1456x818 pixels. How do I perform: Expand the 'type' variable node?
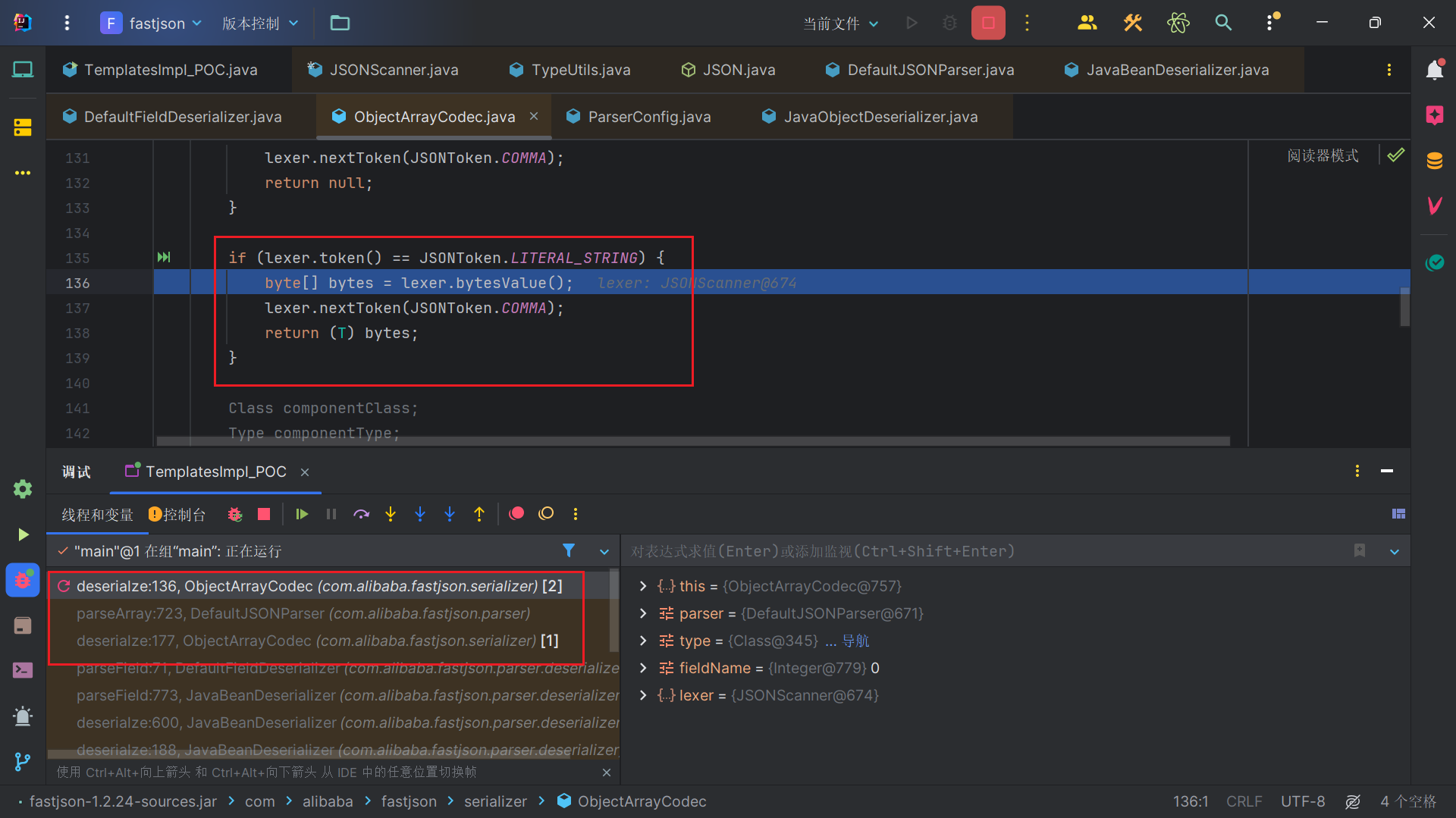point(643,641)
